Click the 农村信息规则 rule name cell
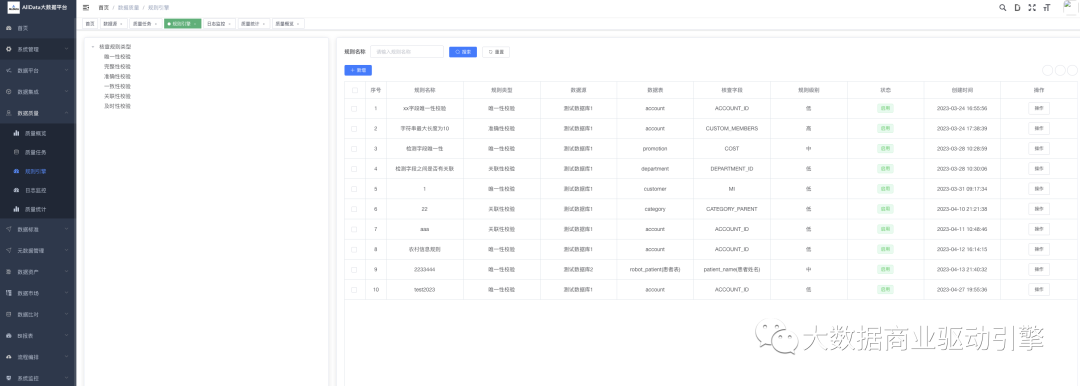This screenshot has width=1080, height=386. [425, 249]
